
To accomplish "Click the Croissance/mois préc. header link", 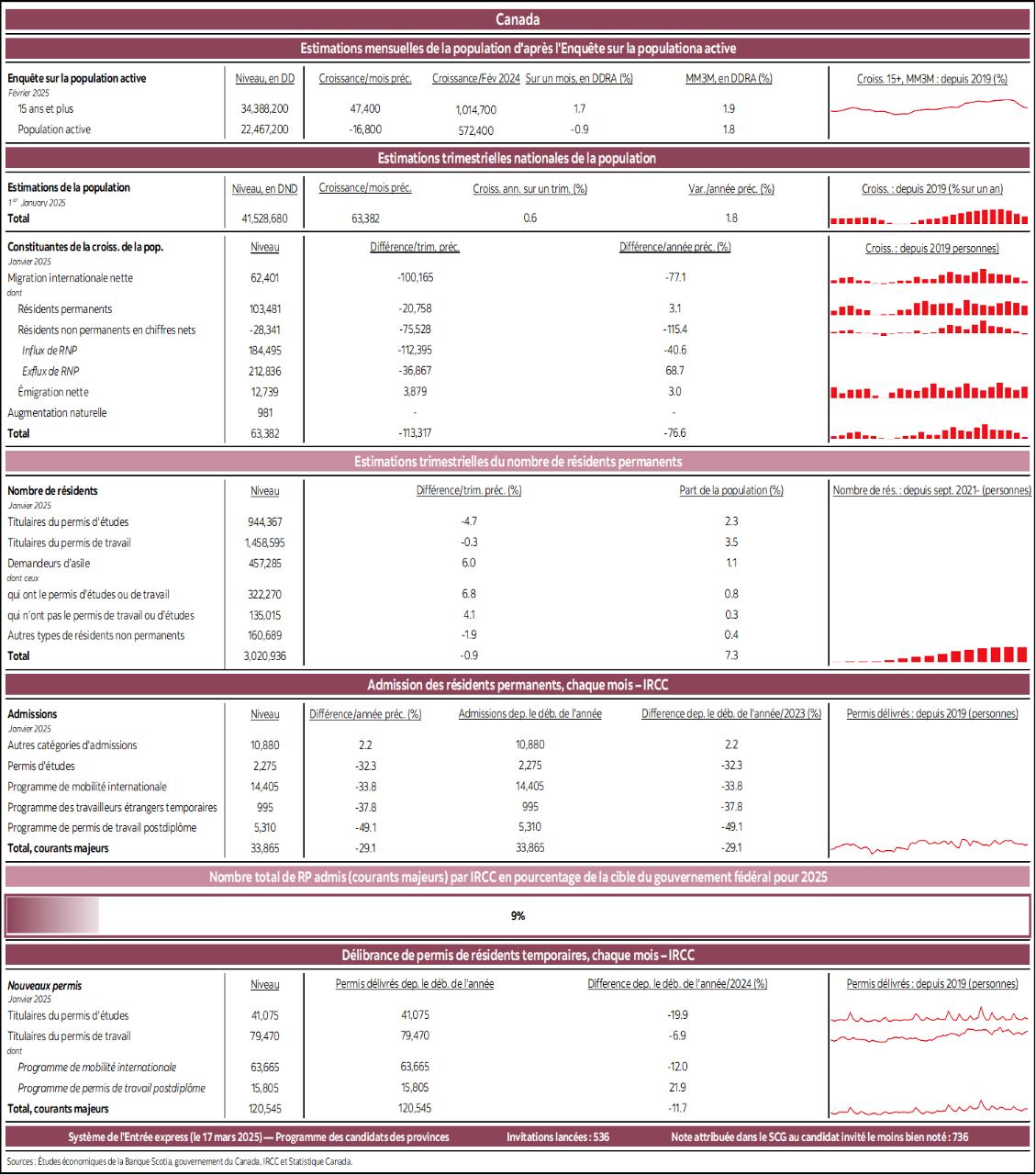I will pyautogui.click(x=364, y=79).
